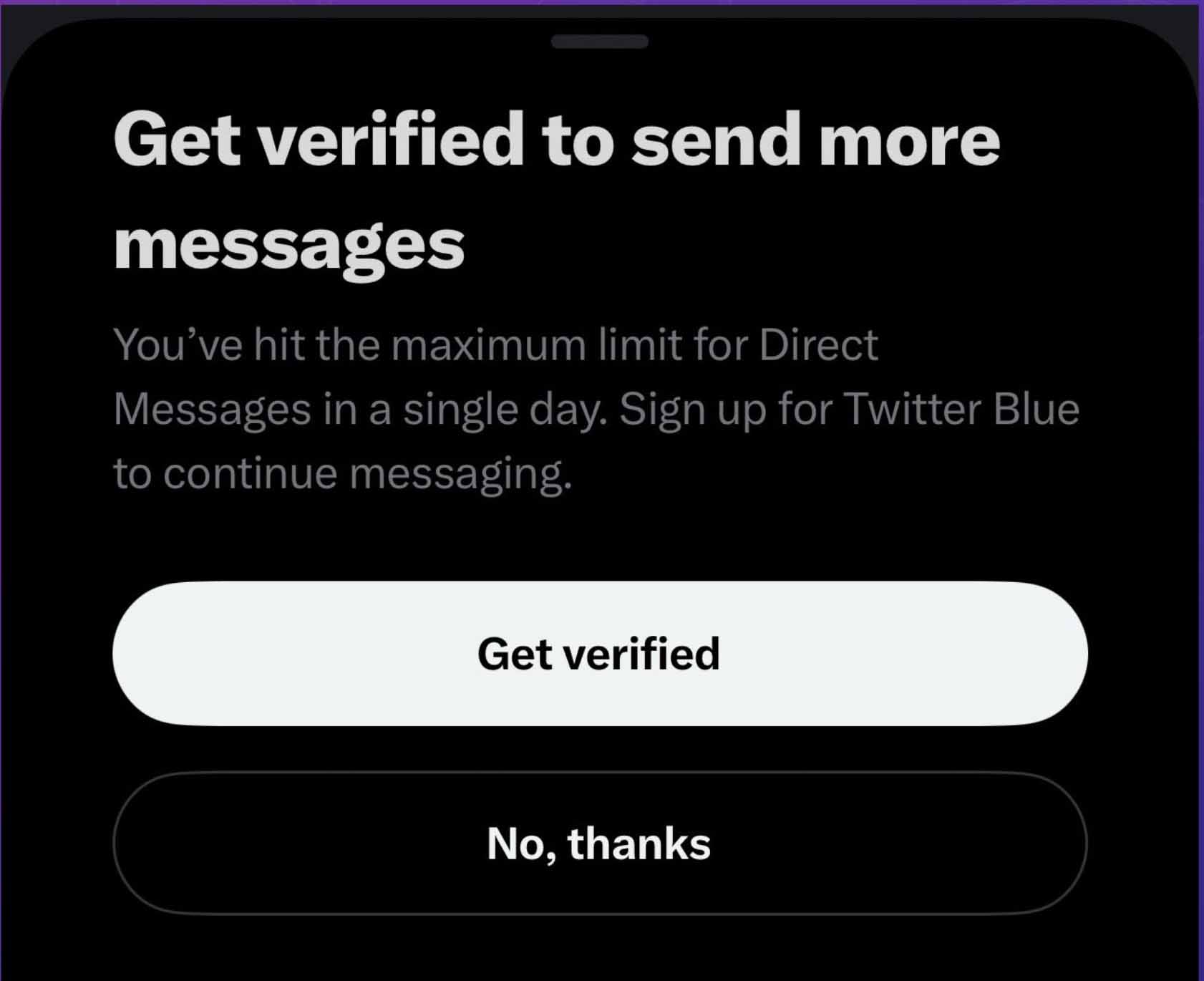Click the 'maximum' word in description
The image size is (1204, 981).
click(489, 344)
